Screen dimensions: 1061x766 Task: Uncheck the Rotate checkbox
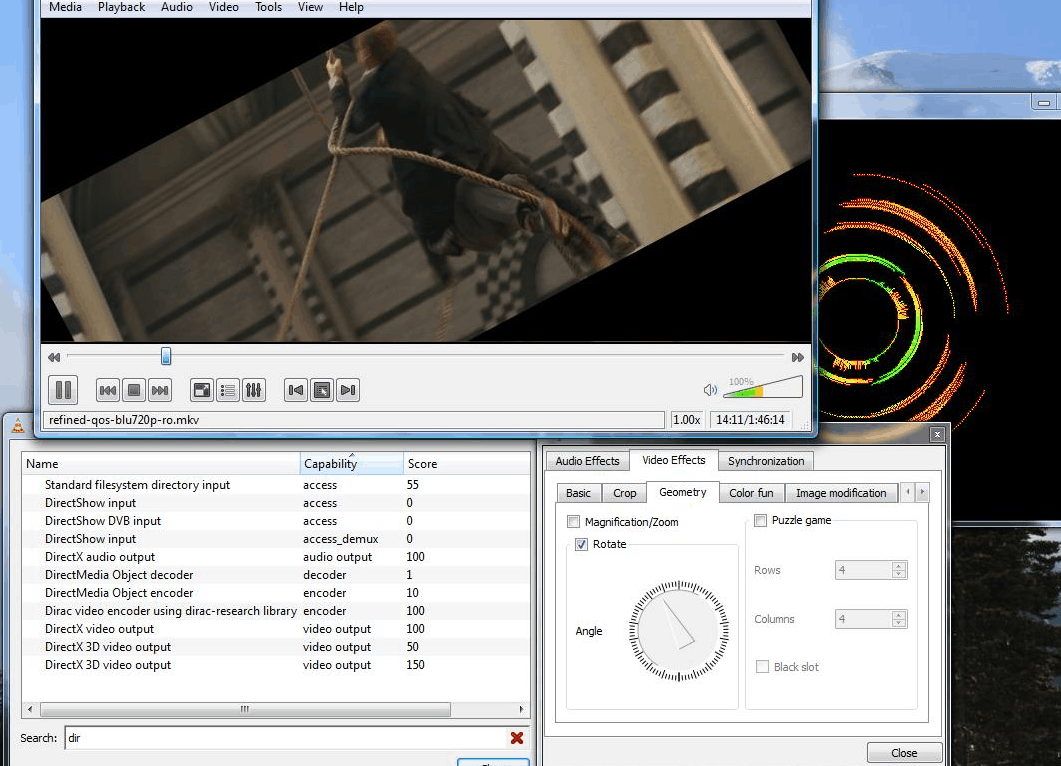(x=581, y=544)
